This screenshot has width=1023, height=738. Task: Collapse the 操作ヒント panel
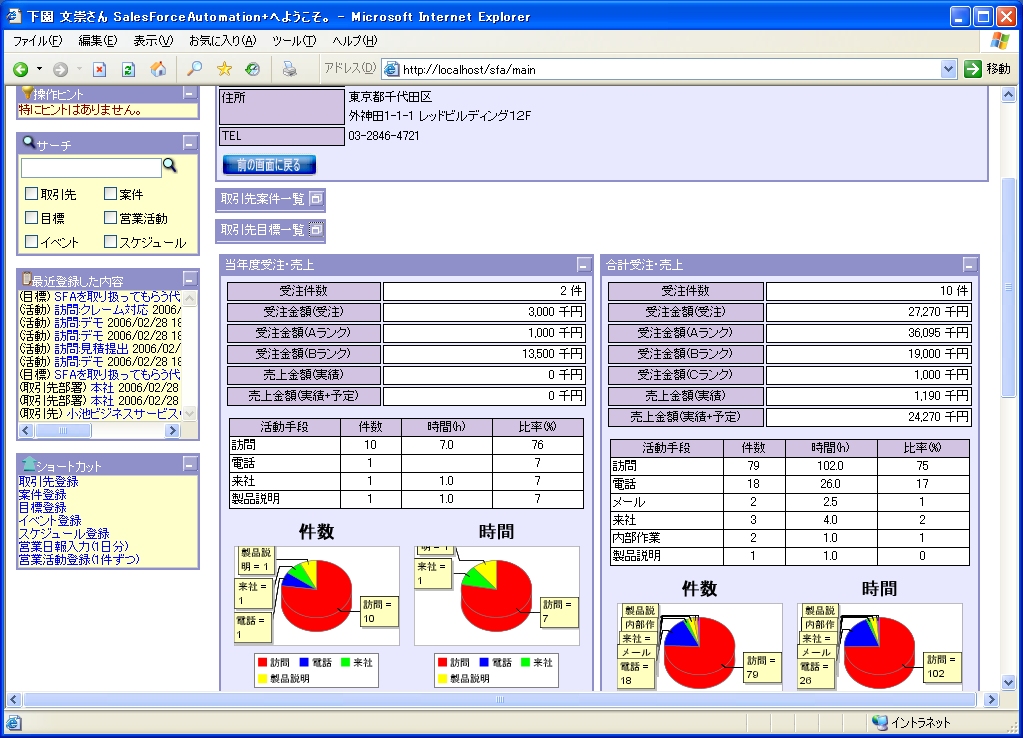tap(190, 94)
